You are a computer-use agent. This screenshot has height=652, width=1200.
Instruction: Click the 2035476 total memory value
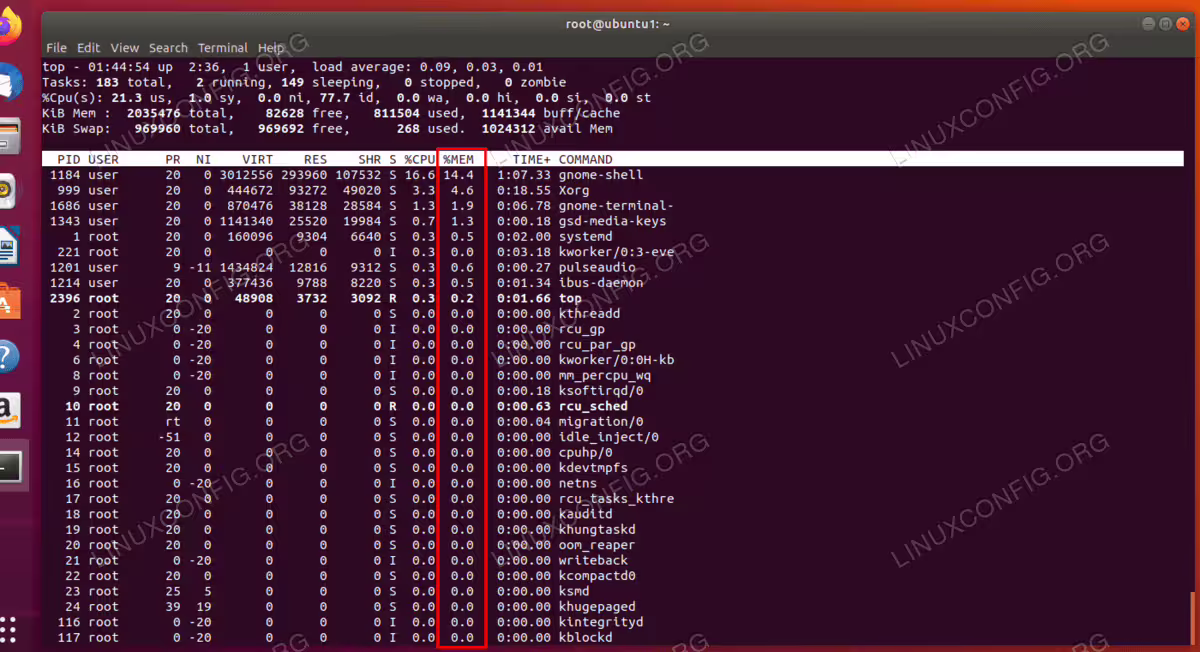(154, 113)
